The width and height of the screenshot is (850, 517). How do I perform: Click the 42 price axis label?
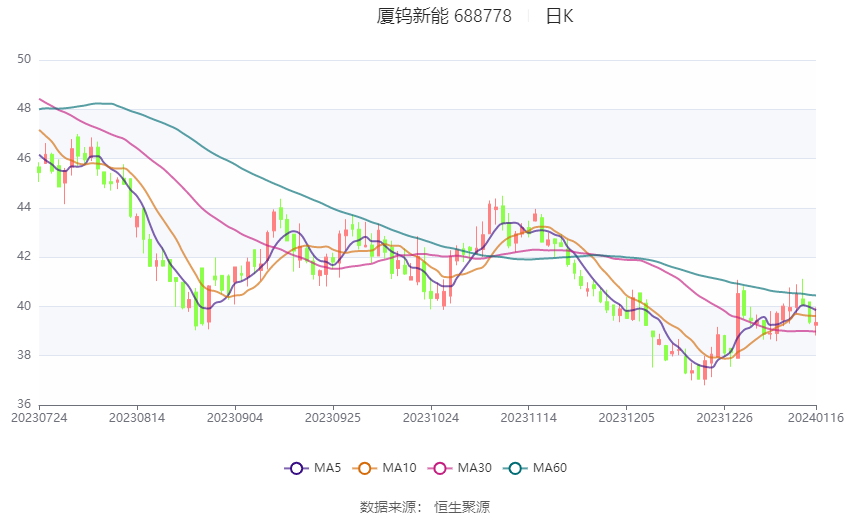tap(24, 256)
